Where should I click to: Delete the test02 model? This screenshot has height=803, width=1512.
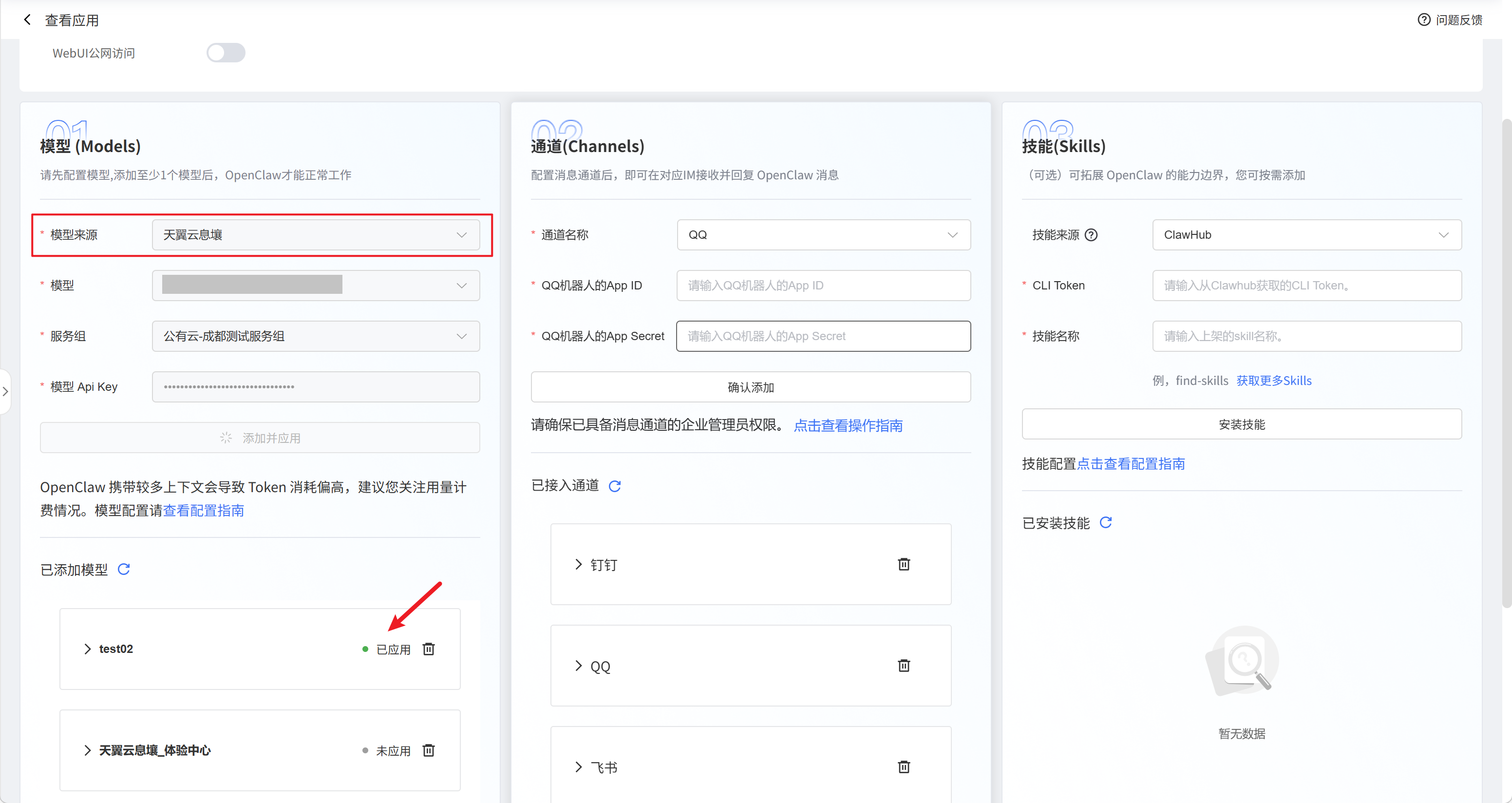429,649
